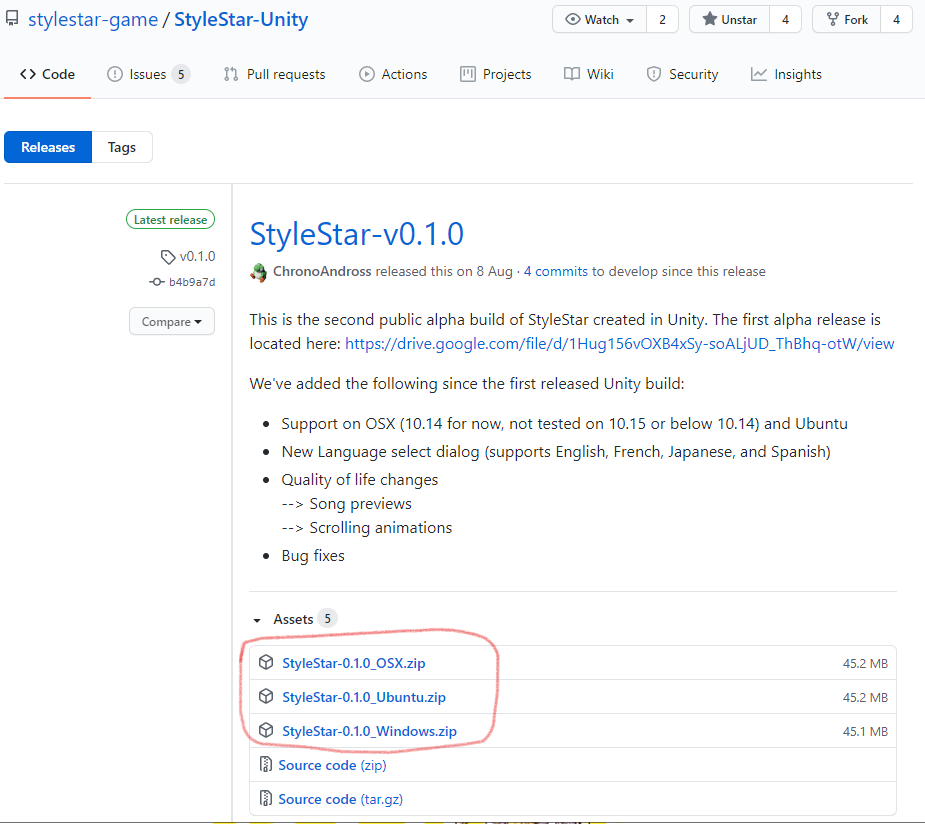925x824 pixels.
Task: Click the Actions play icon
Action: [367, 74]
